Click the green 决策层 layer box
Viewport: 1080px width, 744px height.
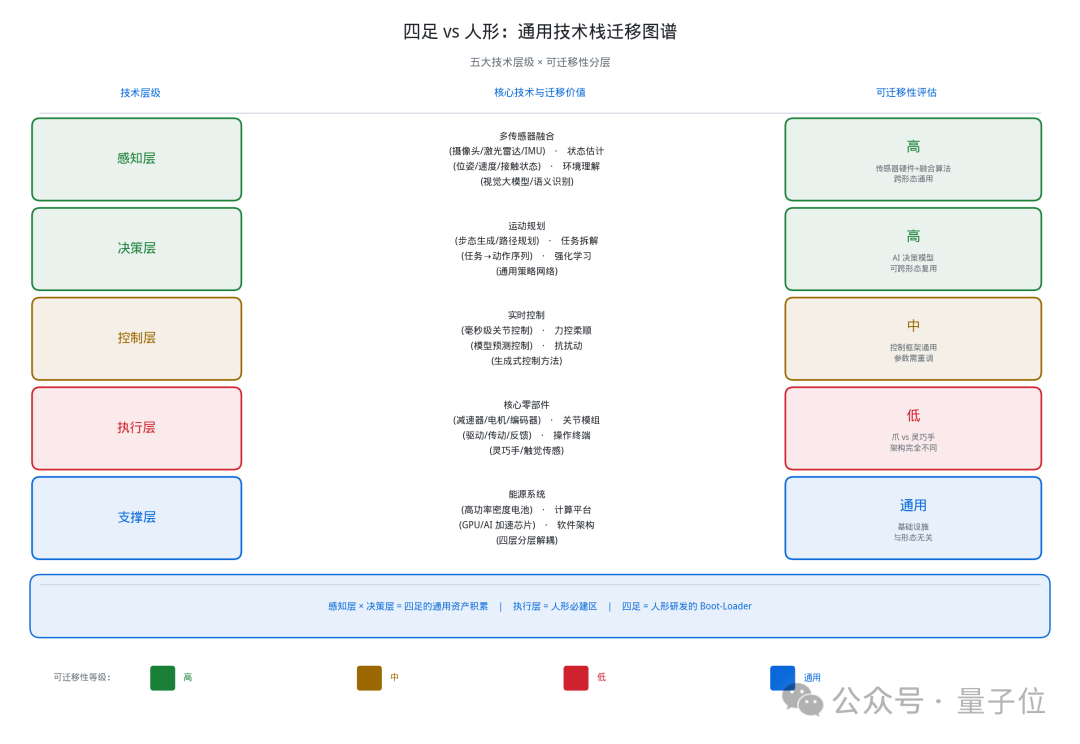click(136, 249)
